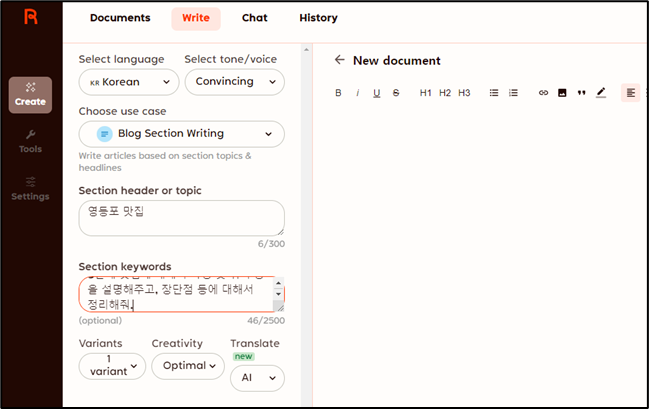649x409 pixels.
Task: Click the green new badge under Translate
Action: click(243, 356)
